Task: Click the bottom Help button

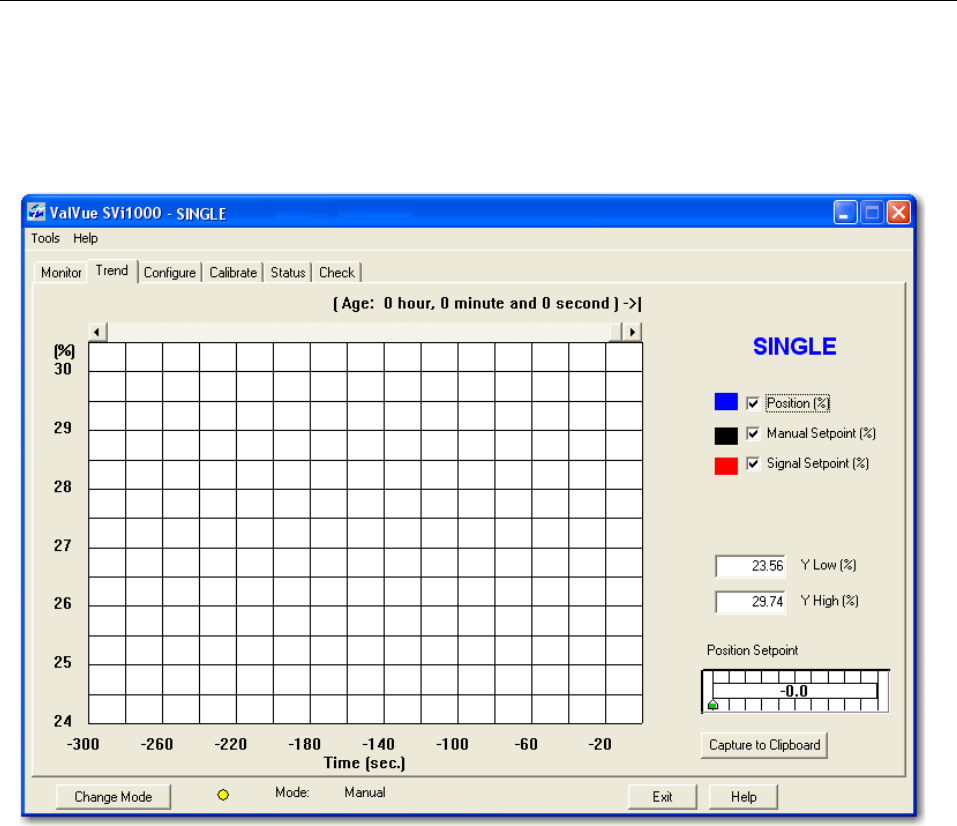Action: (743, 797)
